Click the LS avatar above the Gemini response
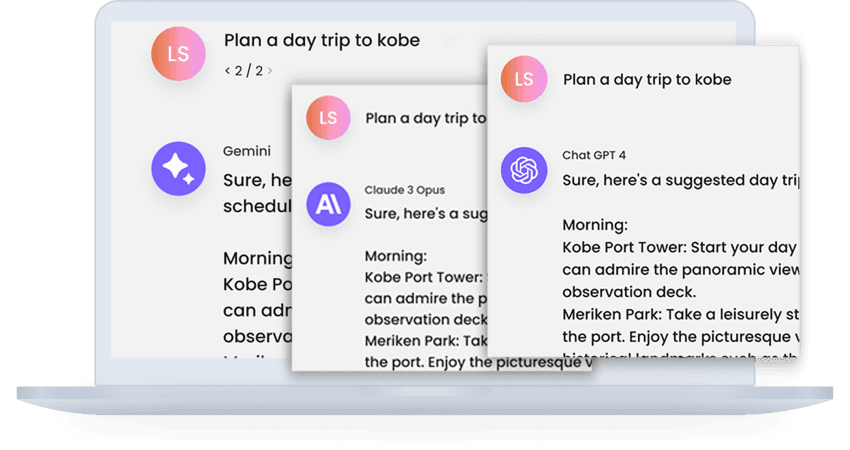 point(178,54)
